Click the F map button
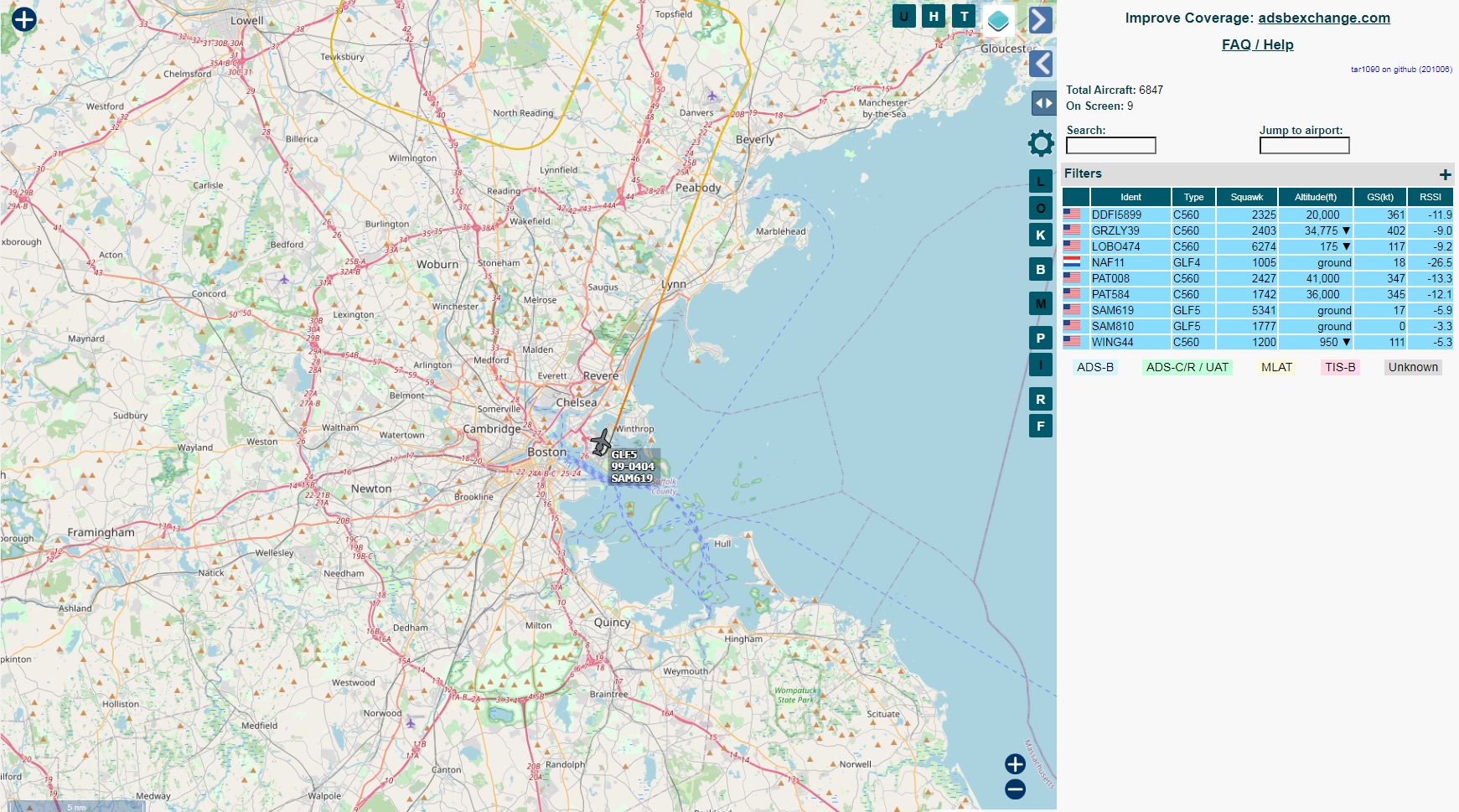Image resolution: width=1459 pixels, height=812 pixels. [x=1041, y=426]
